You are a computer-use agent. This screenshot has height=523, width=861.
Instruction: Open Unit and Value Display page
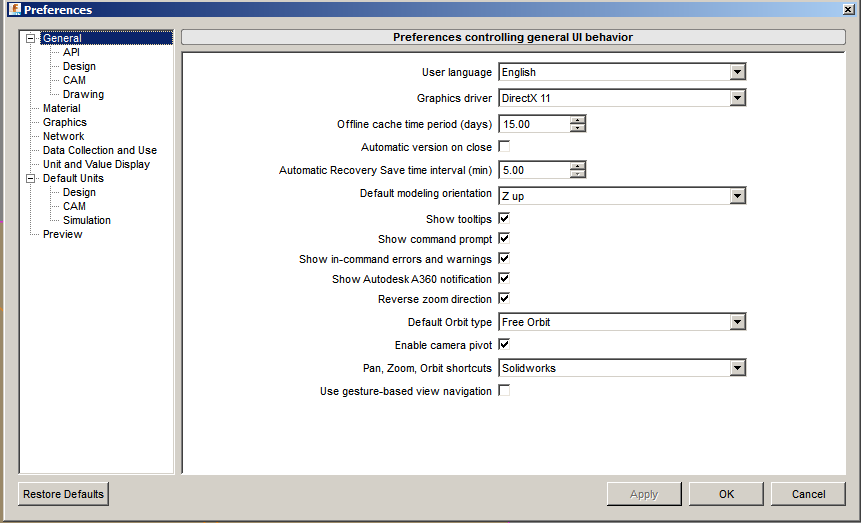[x=96, y=164]
